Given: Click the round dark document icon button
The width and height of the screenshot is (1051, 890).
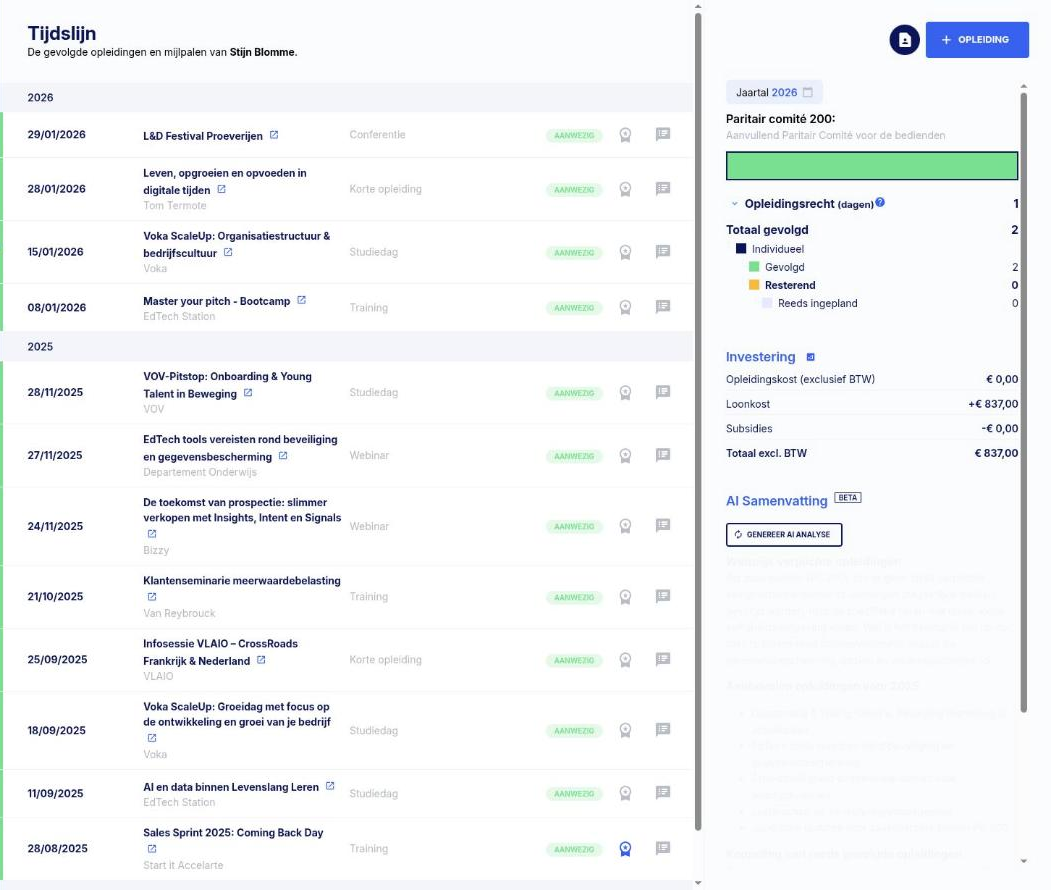Looking at the screenshot, I should coord(904,40).
